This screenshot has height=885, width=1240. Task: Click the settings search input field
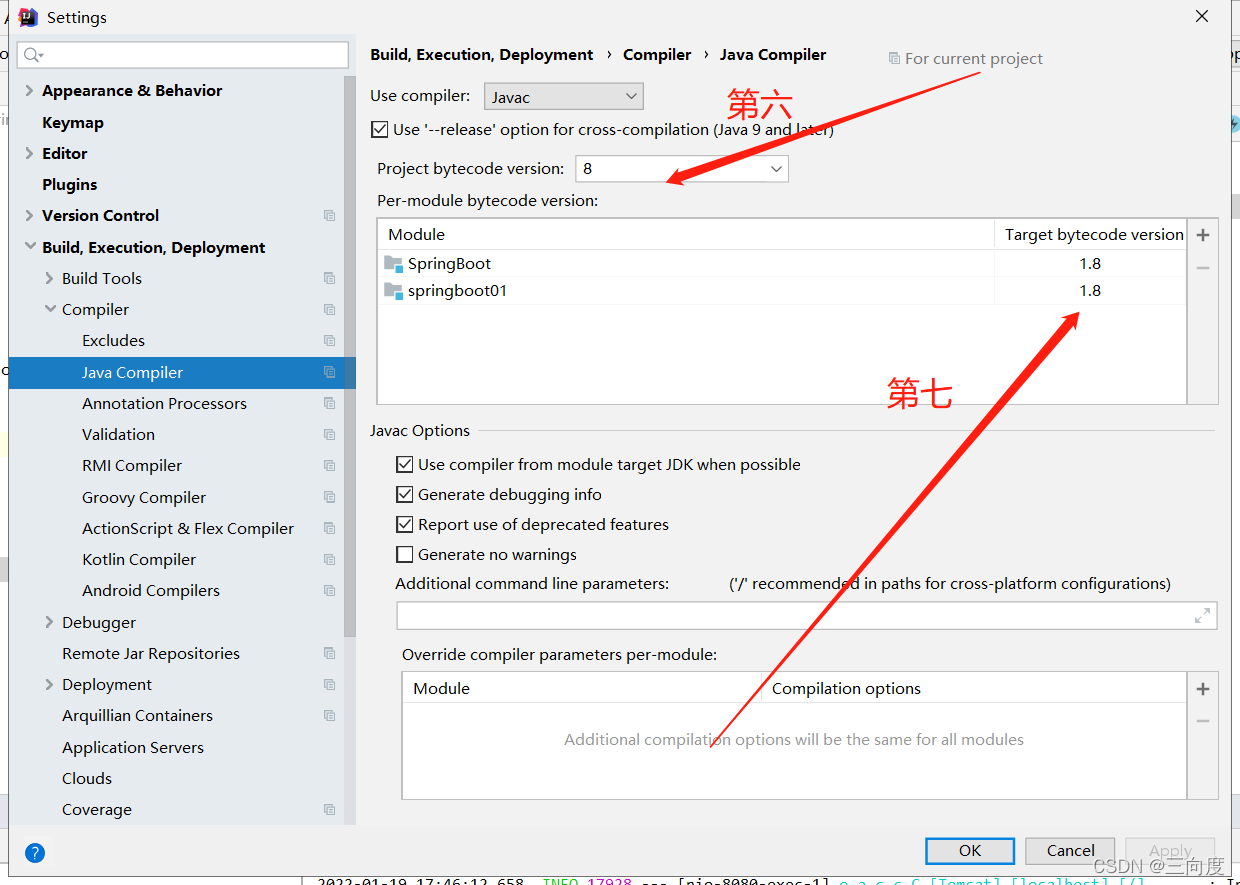tap(183, 54)
